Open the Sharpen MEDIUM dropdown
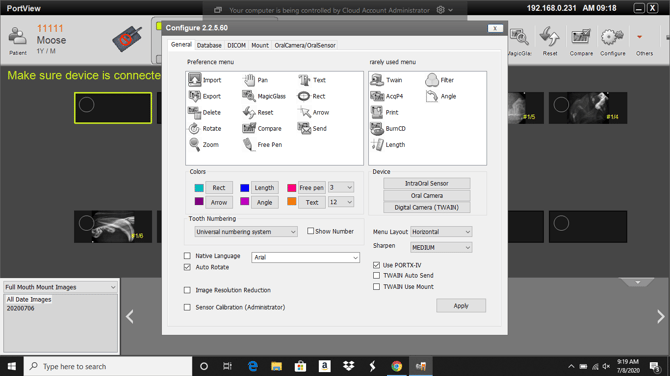Viewport: 670px width, 376px height. (x=441, y=247)
